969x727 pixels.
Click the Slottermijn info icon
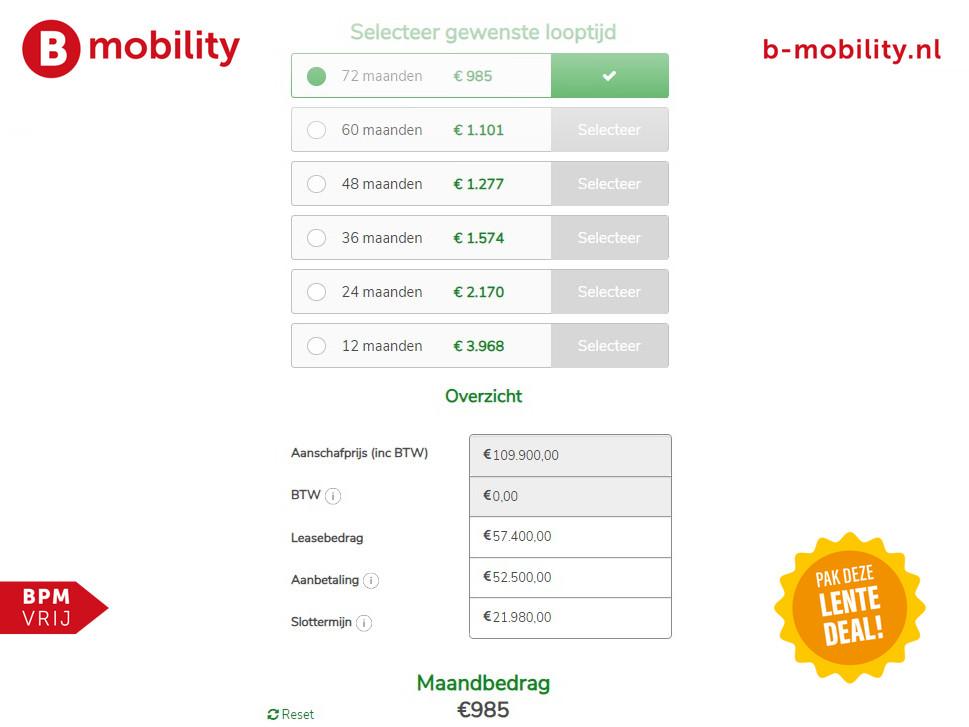pos(364,623)
